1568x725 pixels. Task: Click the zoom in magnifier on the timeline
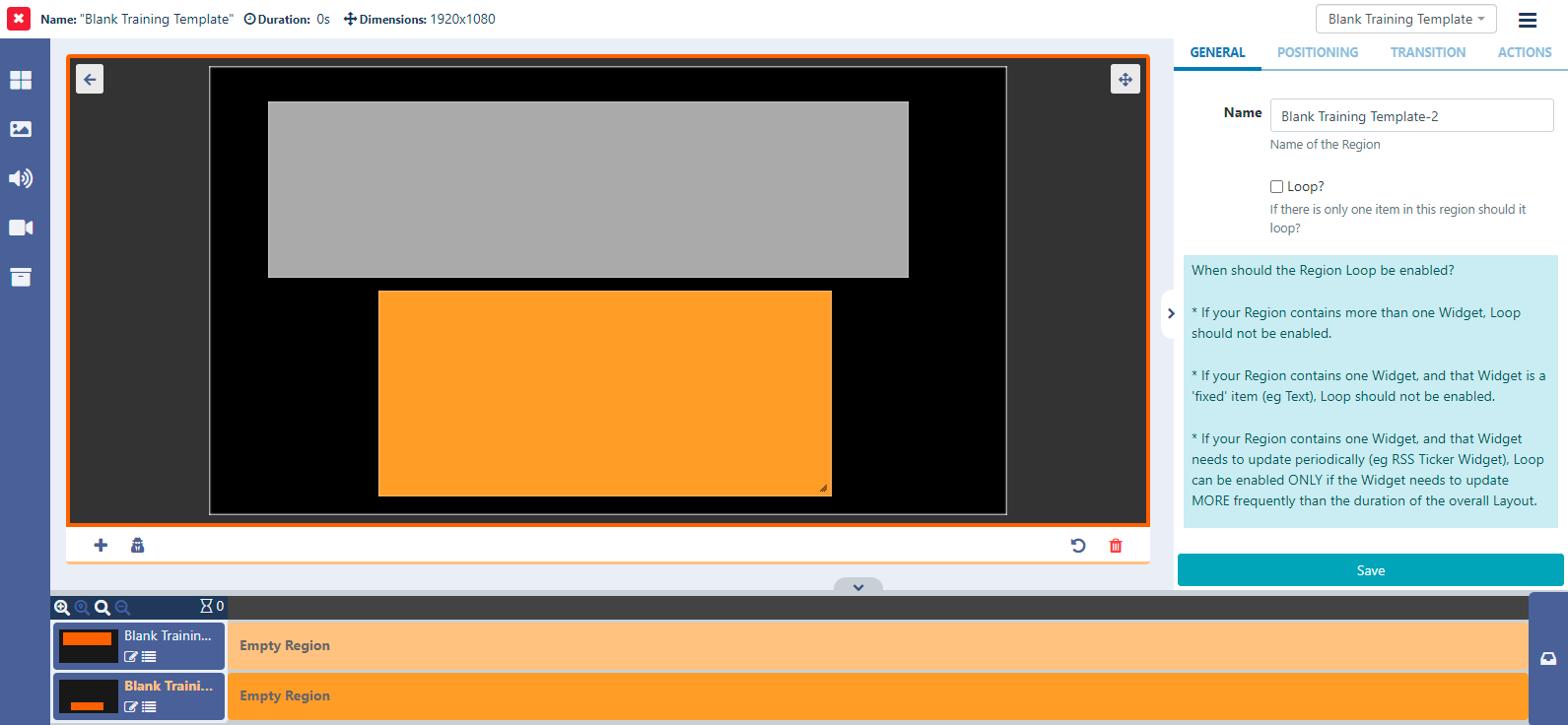click(x=62, y=608)
